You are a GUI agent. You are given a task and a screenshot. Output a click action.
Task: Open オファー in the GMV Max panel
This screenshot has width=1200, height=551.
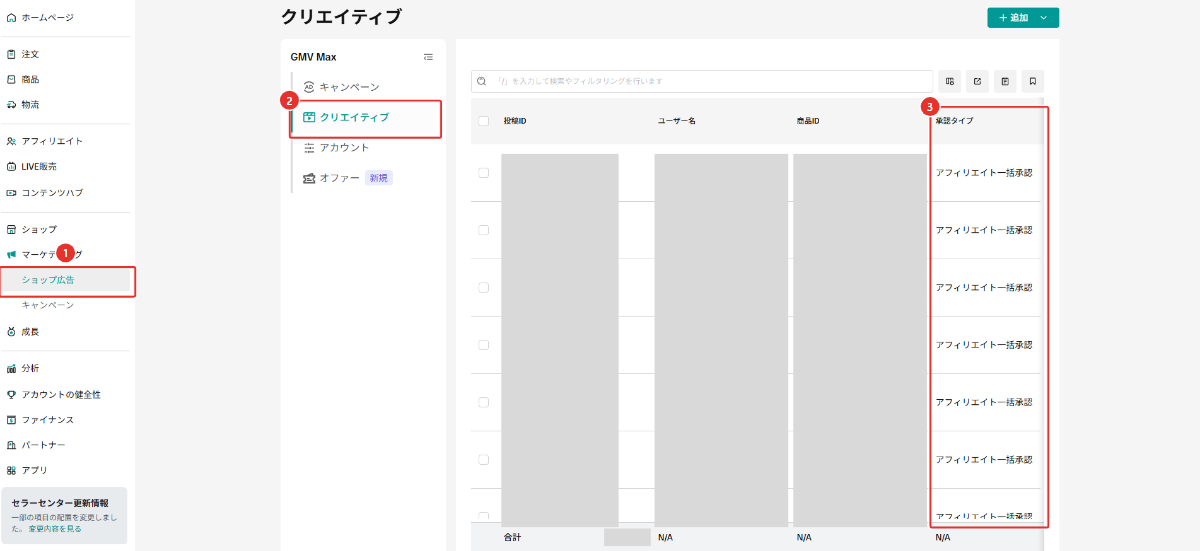[x=331, y=178]
